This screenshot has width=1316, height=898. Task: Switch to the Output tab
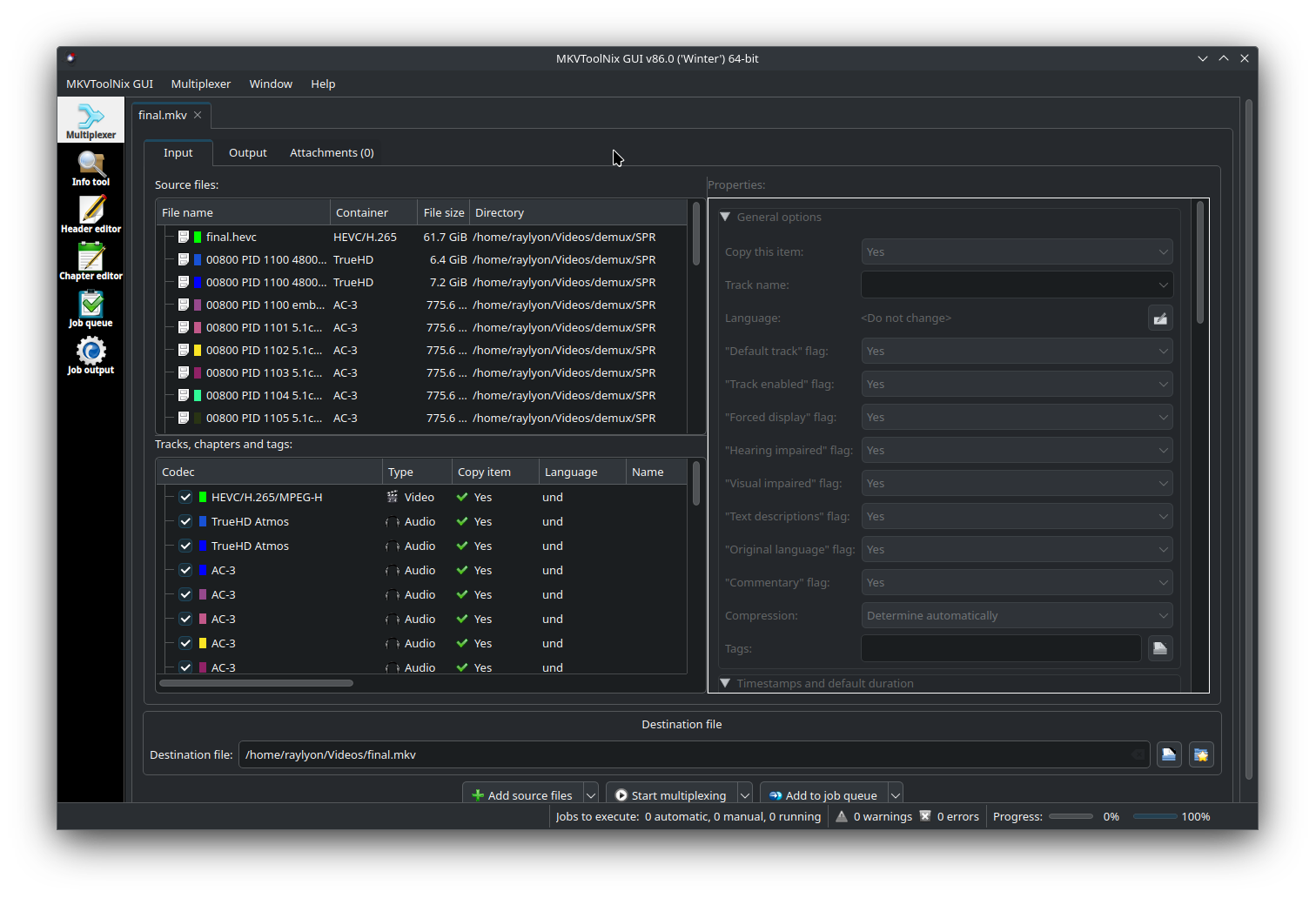247,152
